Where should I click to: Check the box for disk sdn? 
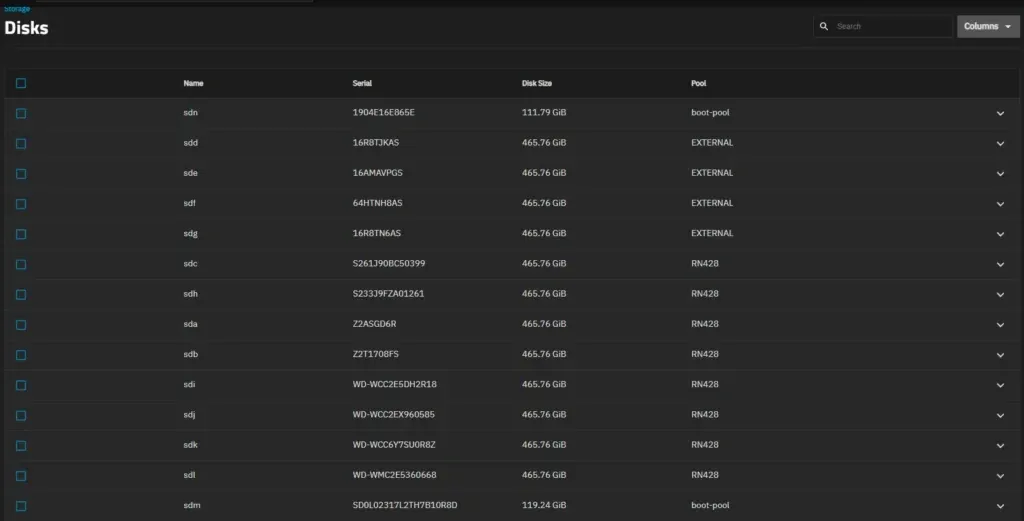pyautogui.click(x=21, y=113)
